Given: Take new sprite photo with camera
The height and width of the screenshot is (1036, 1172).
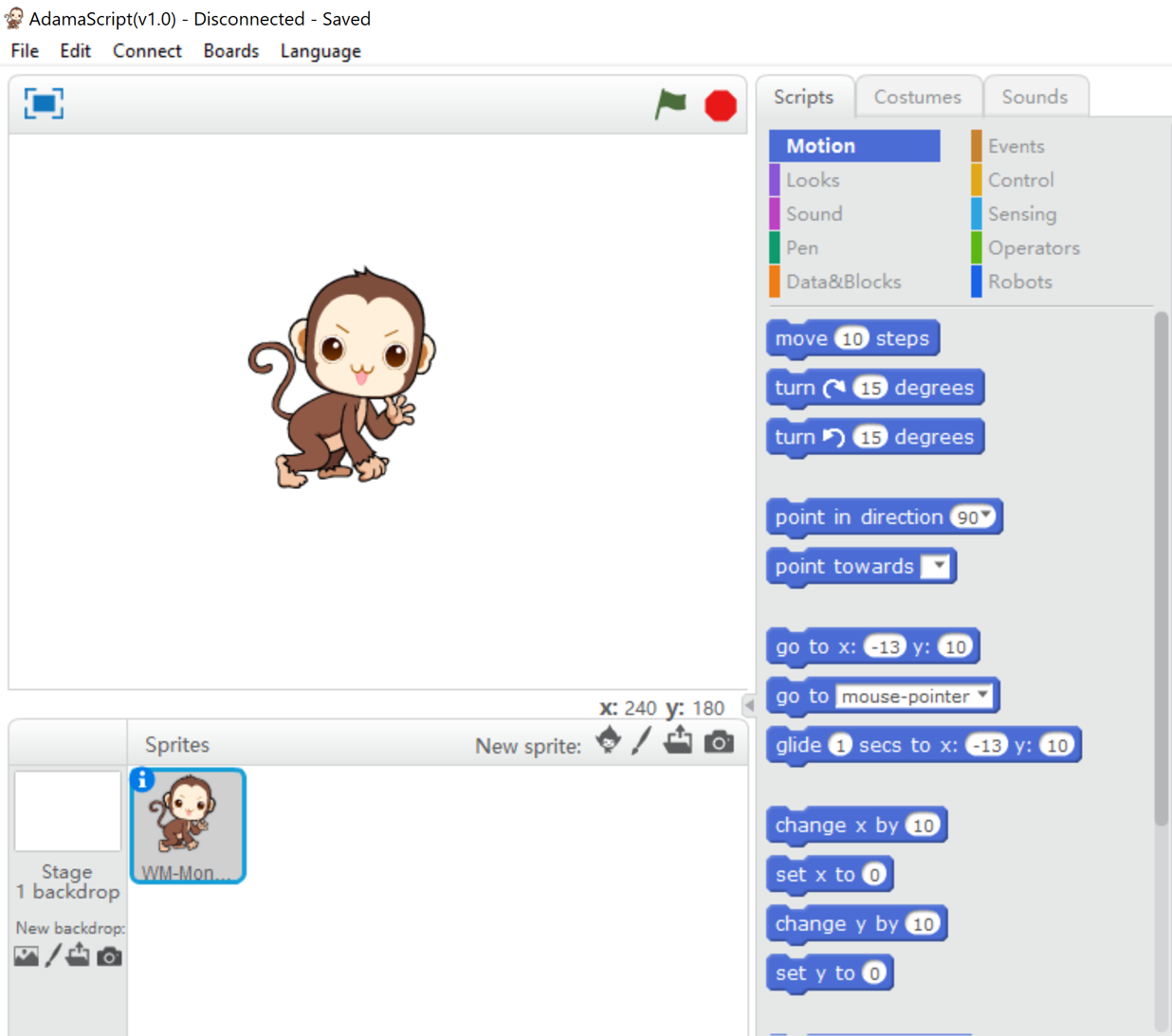Looking at the screenshot, I should tap(719, 741).
